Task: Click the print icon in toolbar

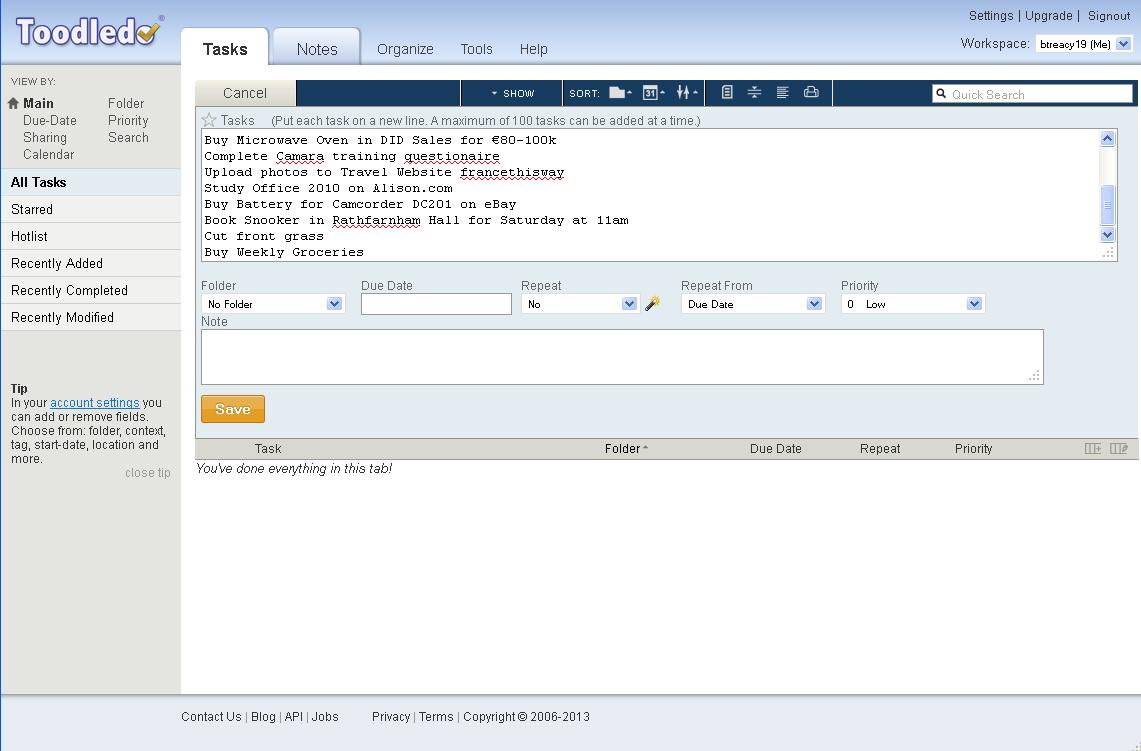Action: click(811, 92)
